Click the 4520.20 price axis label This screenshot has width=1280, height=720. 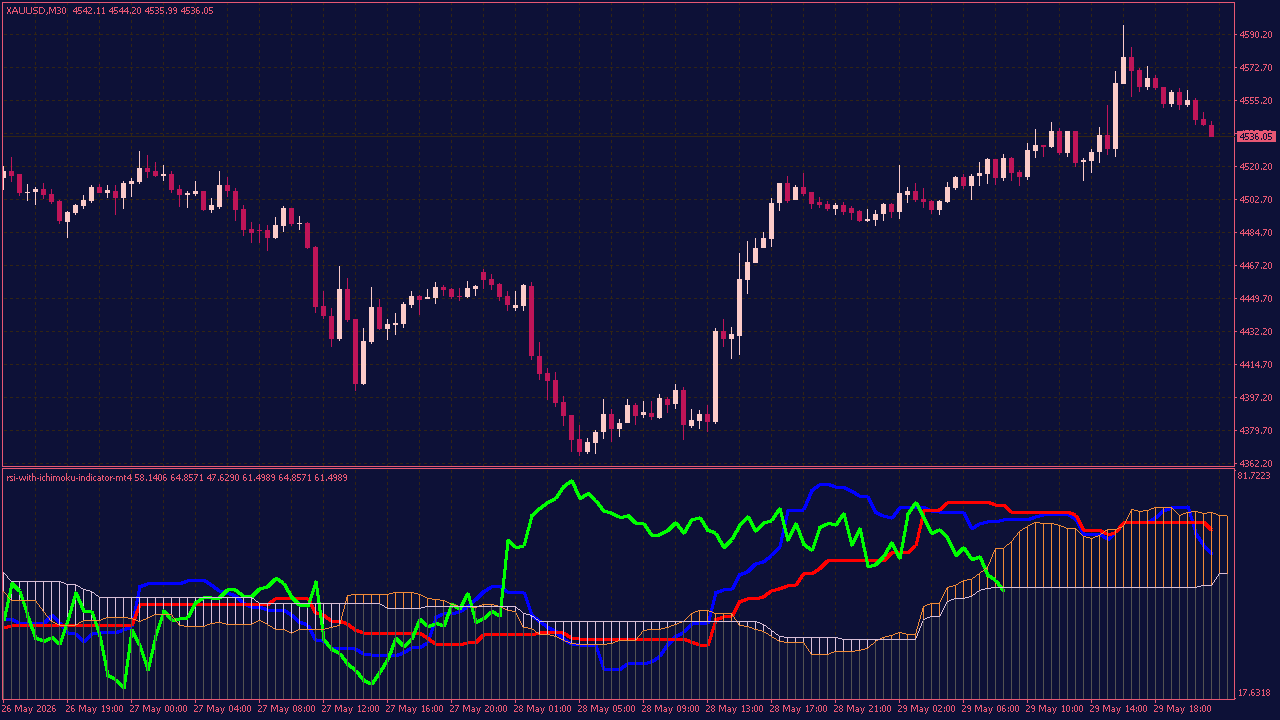pyautogui.click(x=1255, y=167)
